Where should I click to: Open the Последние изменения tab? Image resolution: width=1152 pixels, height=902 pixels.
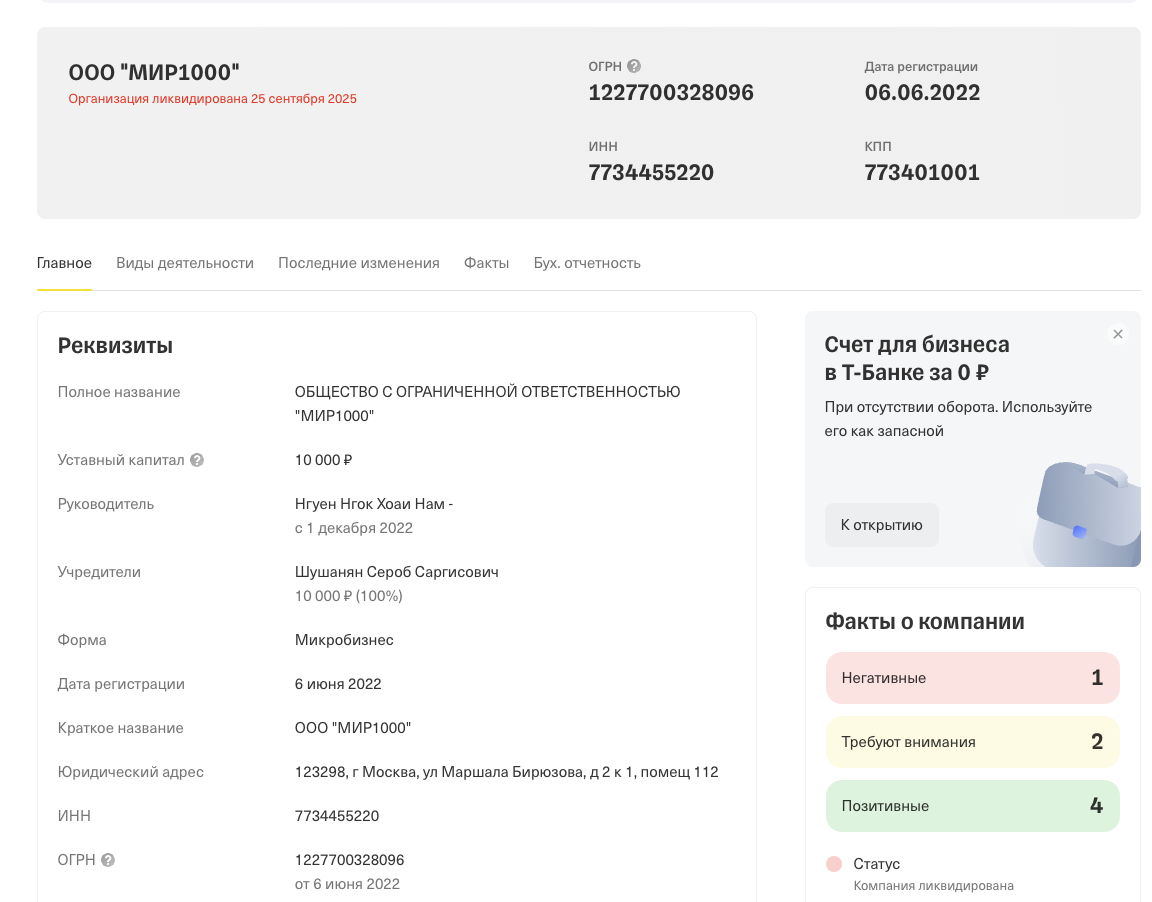[358, 262]
